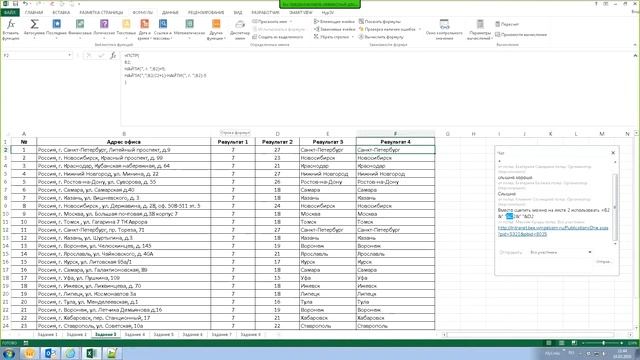
Task: Click the fx icon beside the formula bar
Action: pos(113,56)
